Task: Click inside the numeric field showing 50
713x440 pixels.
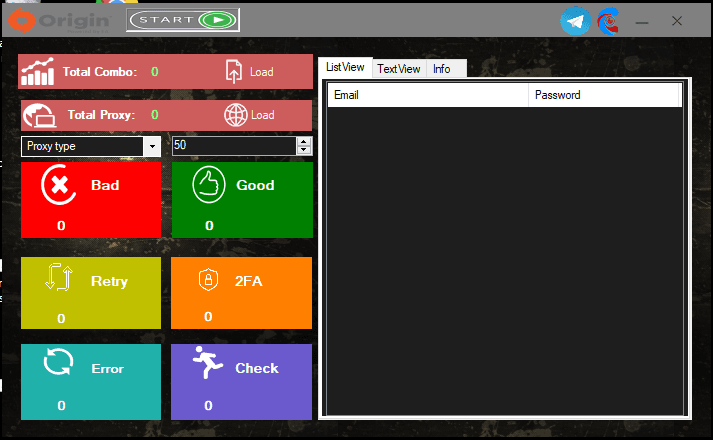Action: [x=232, y=146]
